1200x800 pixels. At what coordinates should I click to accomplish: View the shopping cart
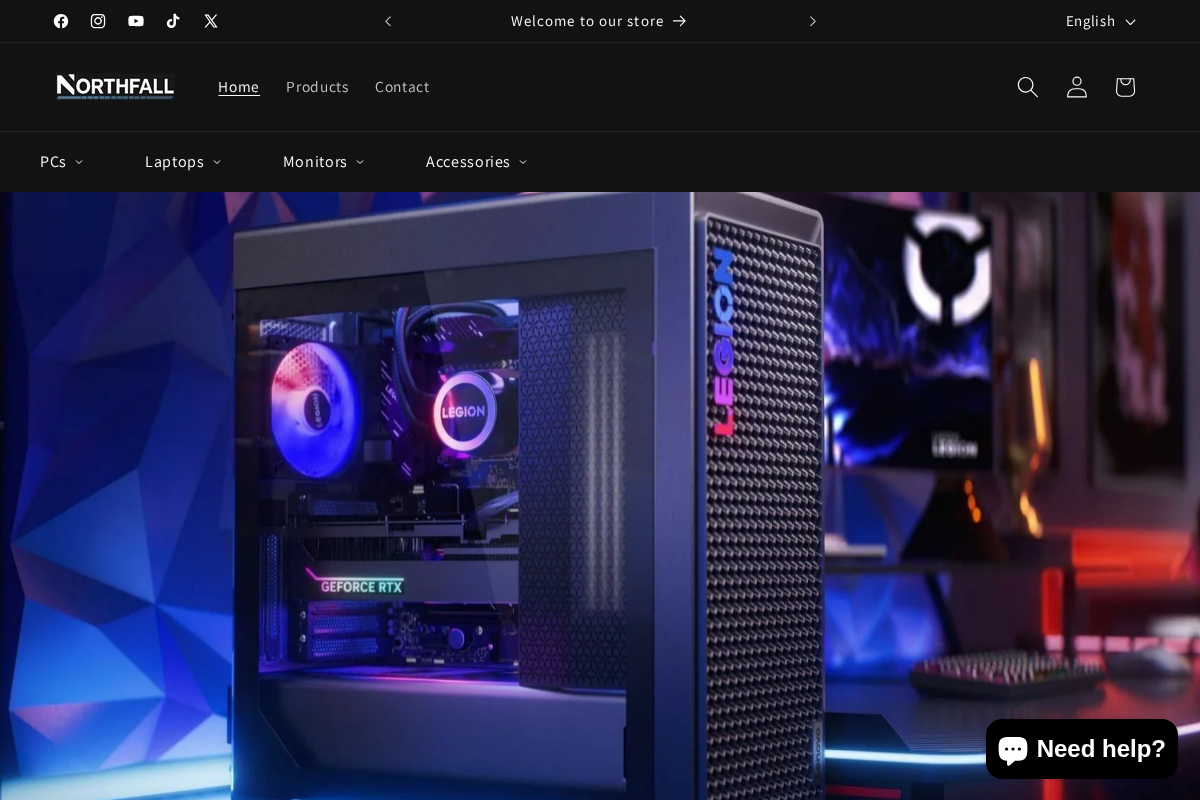click(1124, 87)
